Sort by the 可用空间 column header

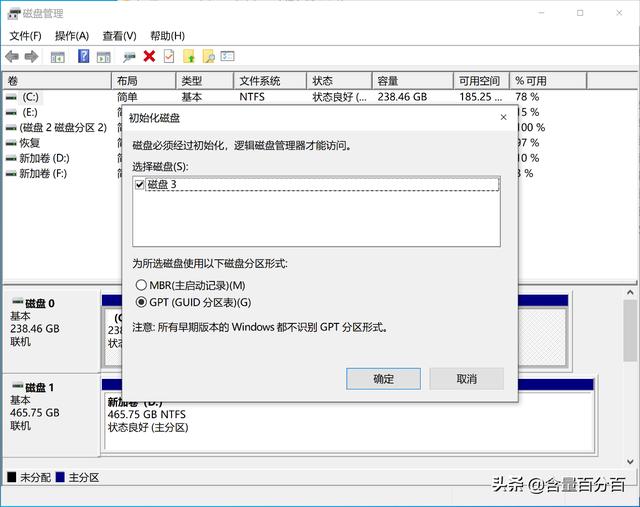pos(482,81)
